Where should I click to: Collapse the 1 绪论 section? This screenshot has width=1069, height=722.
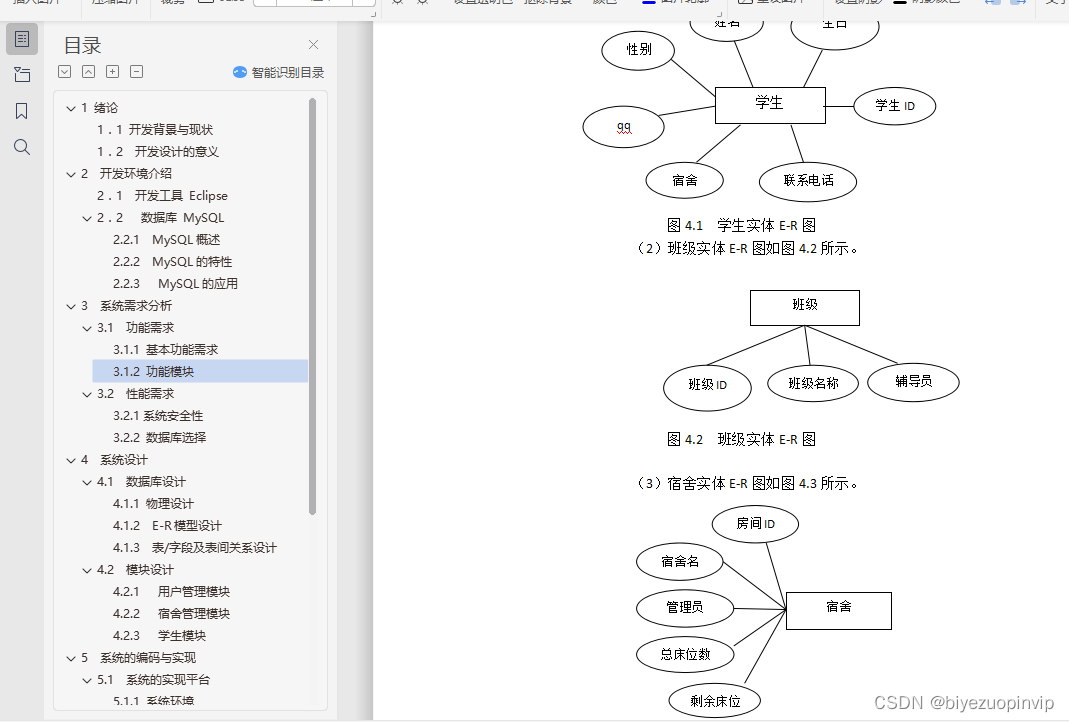click(70, 107)
